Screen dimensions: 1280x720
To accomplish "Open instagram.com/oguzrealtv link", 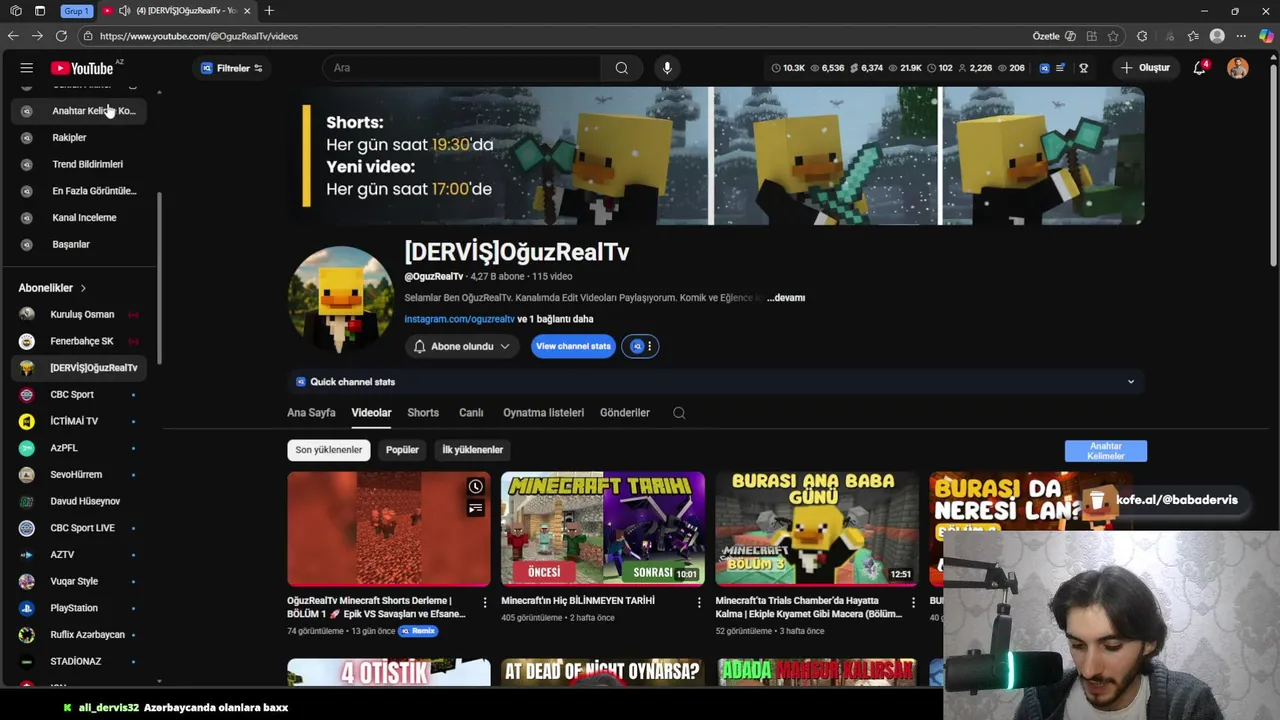I will pos(459,319).
